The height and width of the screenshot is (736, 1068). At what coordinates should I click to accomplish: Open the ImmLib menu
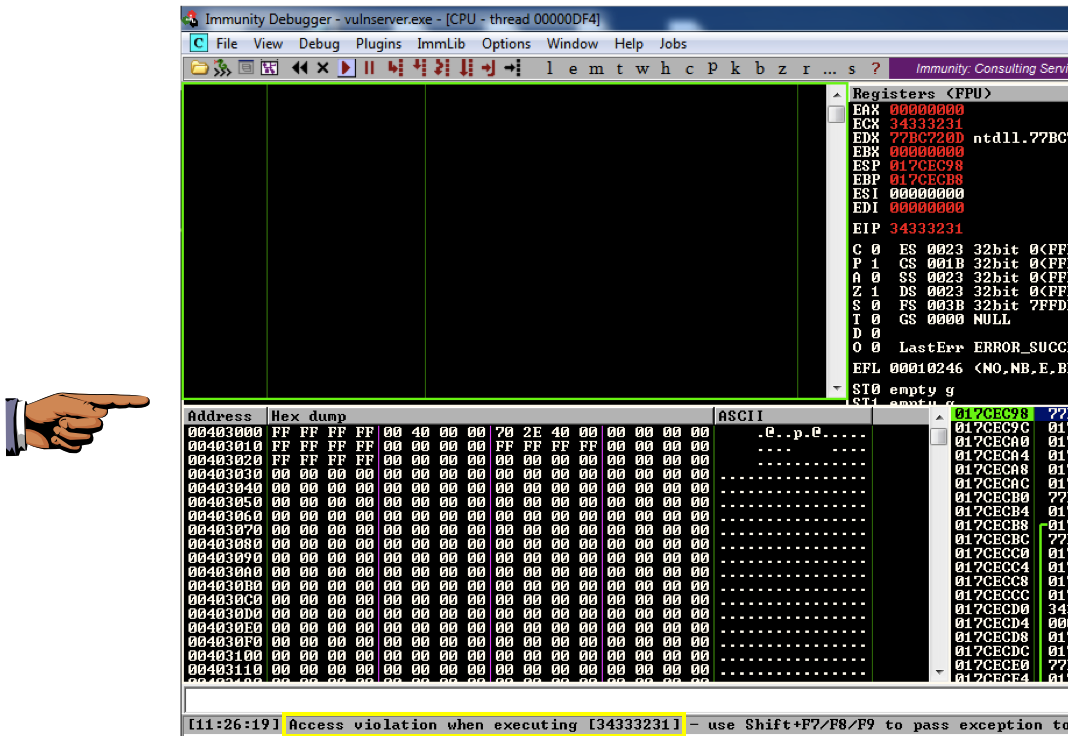[441, 43]
